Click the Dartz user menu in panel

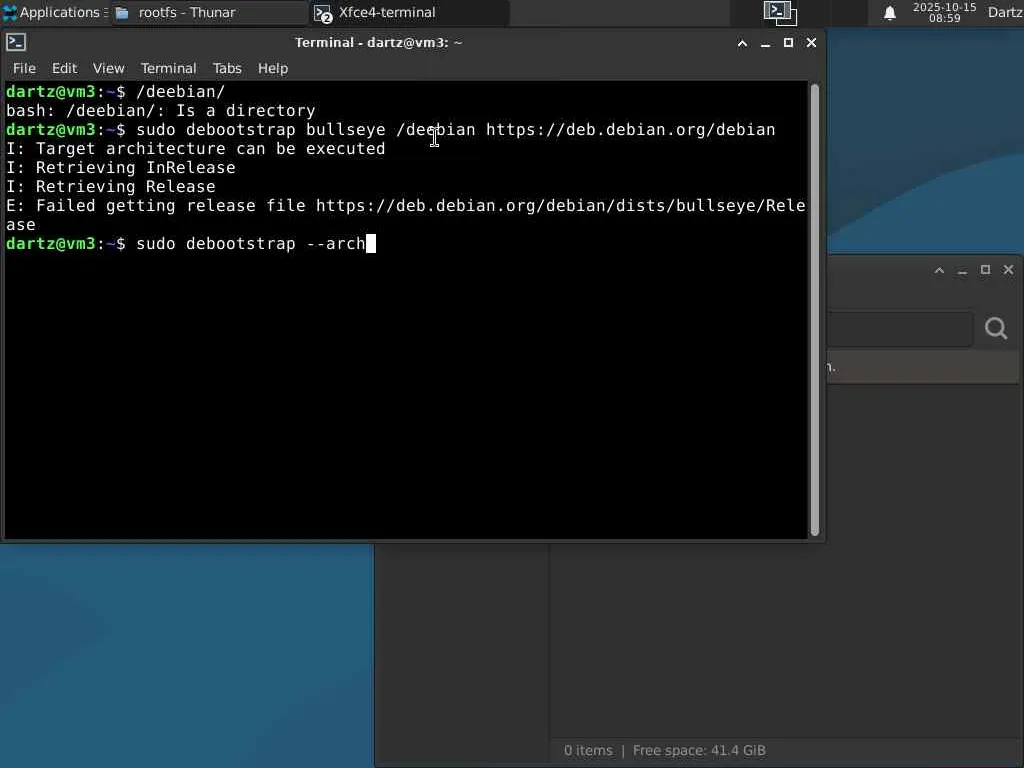click(1005, 12)
